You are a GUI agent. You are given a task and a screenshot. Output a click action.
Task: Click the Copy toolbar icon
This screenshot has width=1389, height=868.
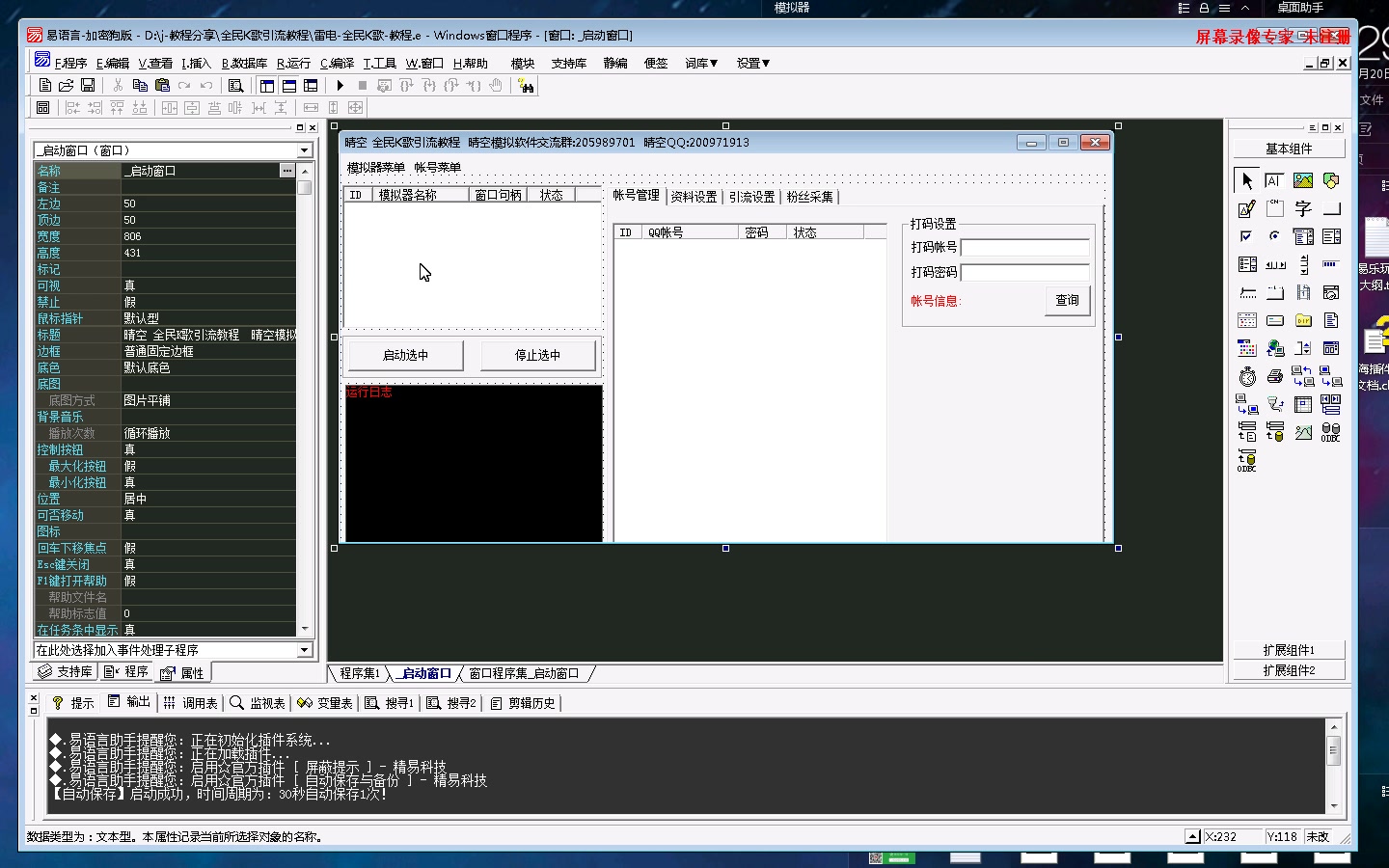140,86
